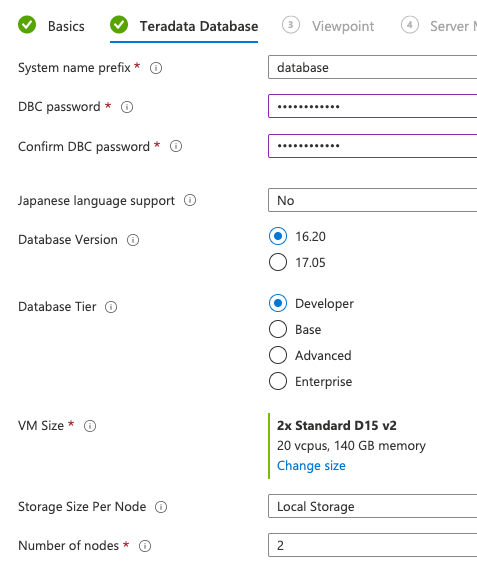Choose the Enterprise database tier
This screenshot has height=563, width=477.
pos(278,381)
